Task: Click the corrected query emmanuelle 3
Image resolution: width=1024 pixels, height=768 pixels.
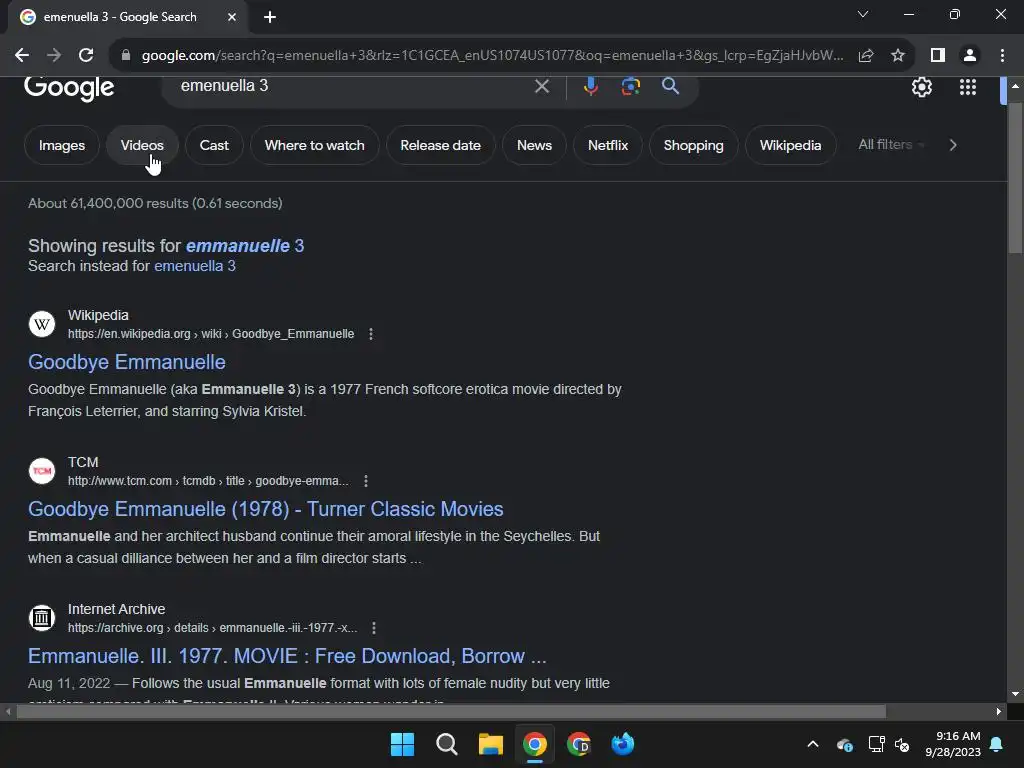Action: [245, 246]
